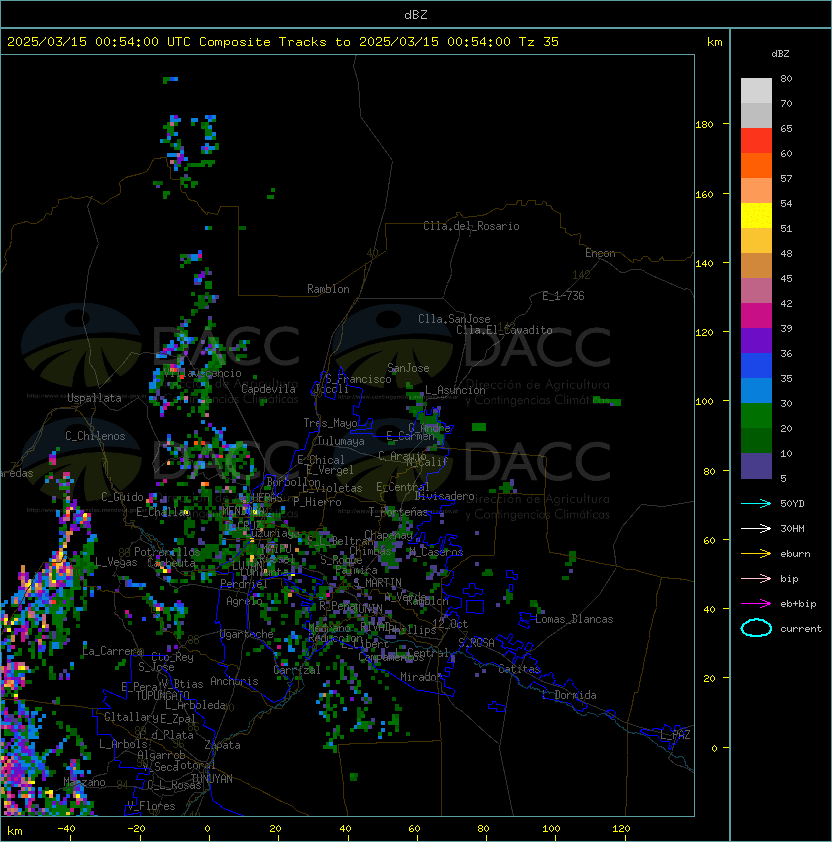Click the 'Potrerillos' map label
Viewport: 832px width, 842px height.
pos(167,552)
